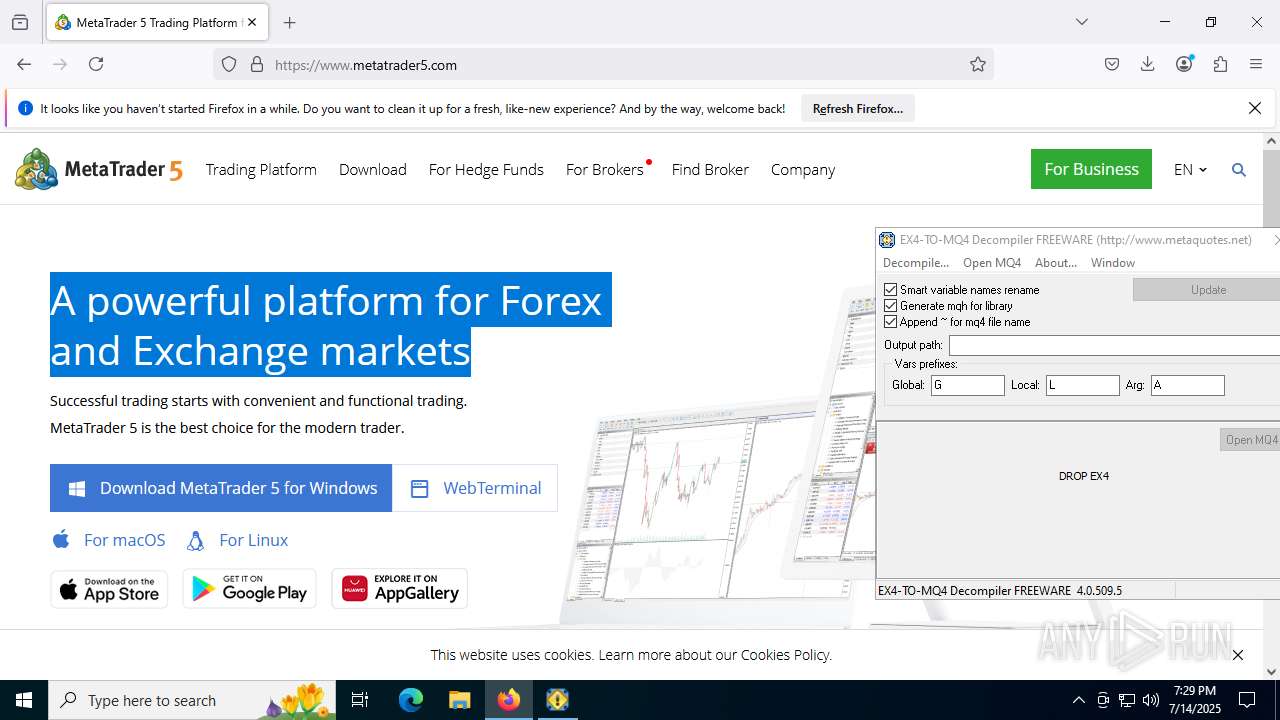Open Firefox recent browsing list icon
1280x720 pixels.
pyautogui.click(x=20, y=22)
